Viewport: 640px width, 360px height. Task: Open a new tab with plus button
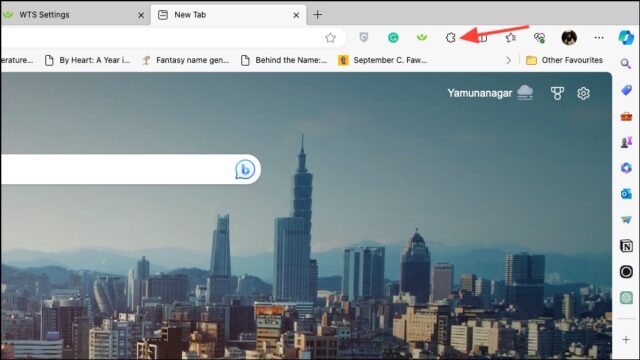coord(318,15)
